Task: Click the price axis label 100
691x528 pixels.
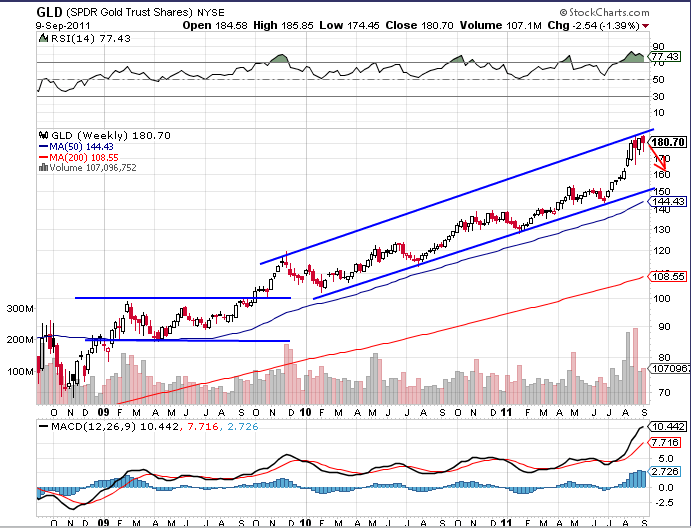Action: pos(661,298)
